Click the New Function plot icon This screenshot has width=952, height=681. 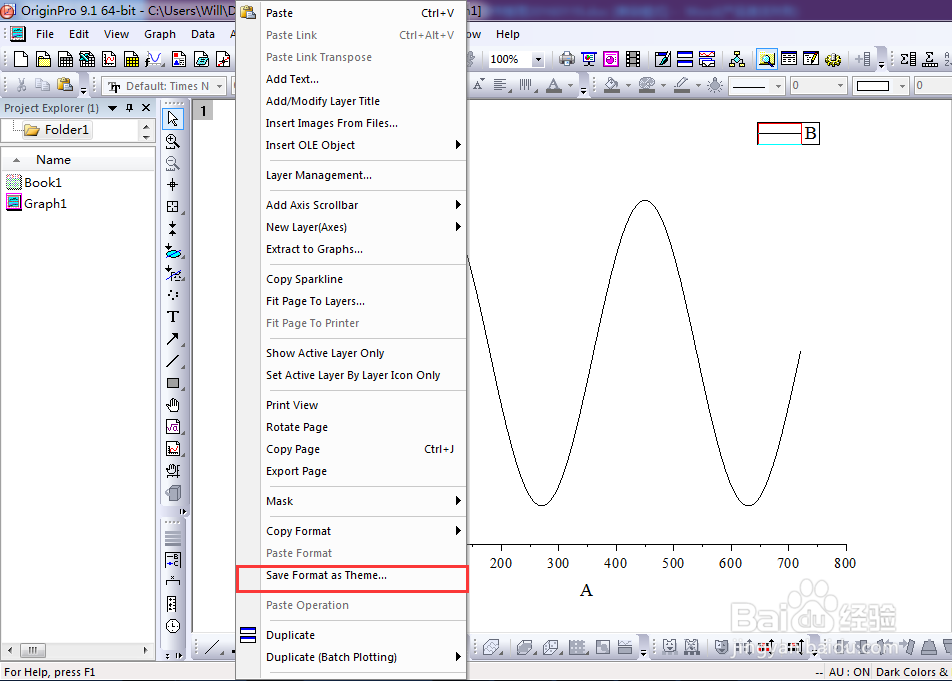tap(154, 59)
